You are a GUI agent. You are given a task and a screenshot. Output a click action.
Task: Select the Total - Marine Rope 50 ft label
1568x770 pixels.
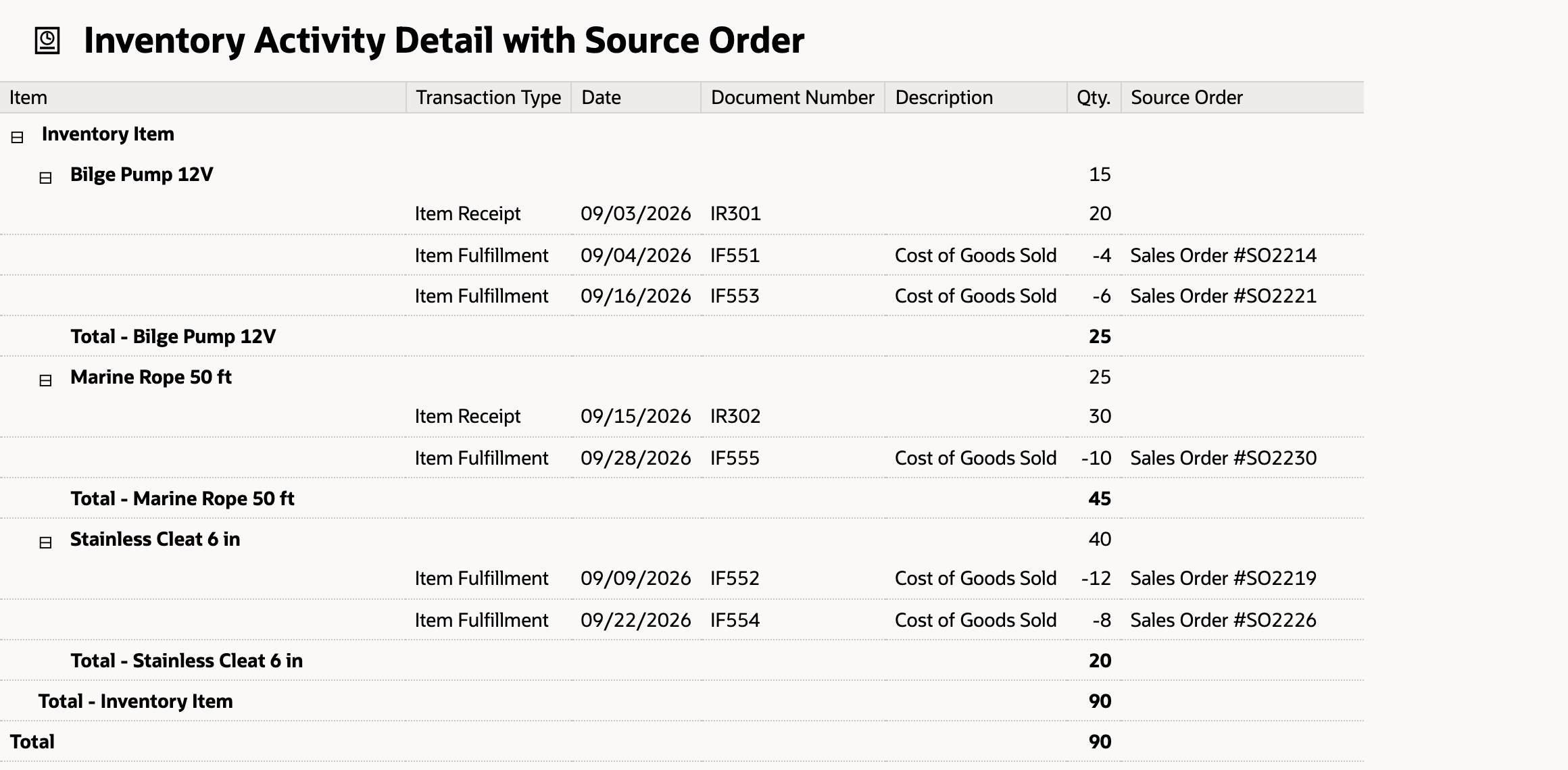pyautogui.click(x=182, y=498)
